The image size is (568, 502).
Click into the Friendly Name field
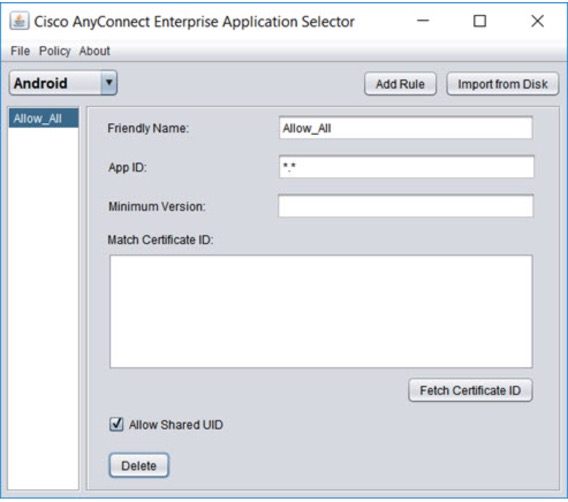pyautogui.click(x=405, y=128)
